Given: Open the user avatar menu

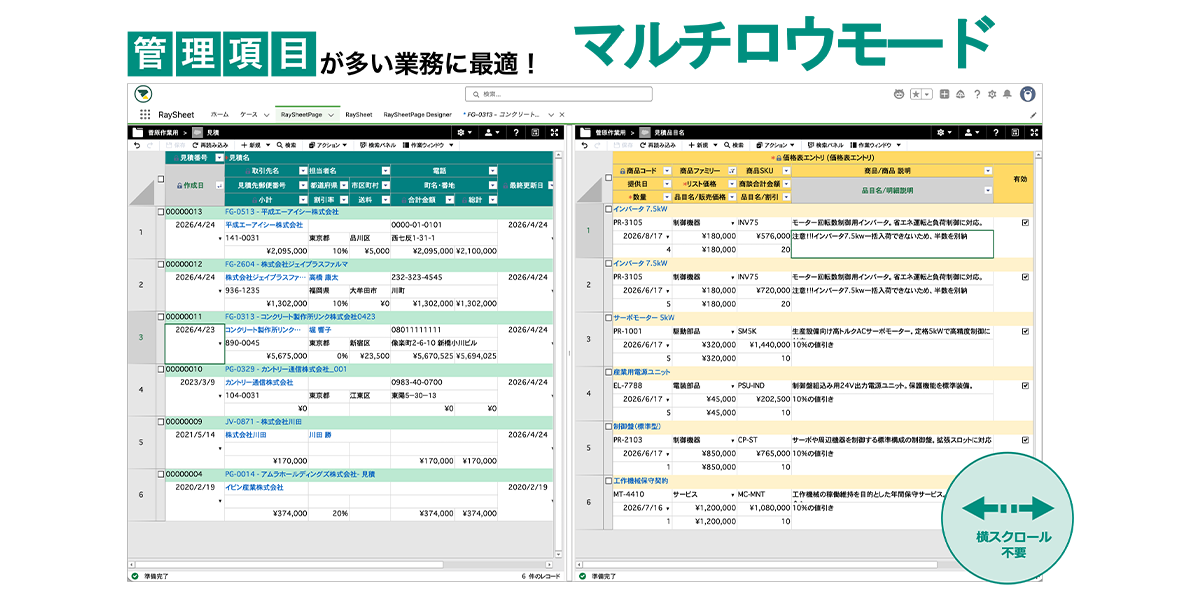Looking at the screenshot, I should click(1027, 94).
